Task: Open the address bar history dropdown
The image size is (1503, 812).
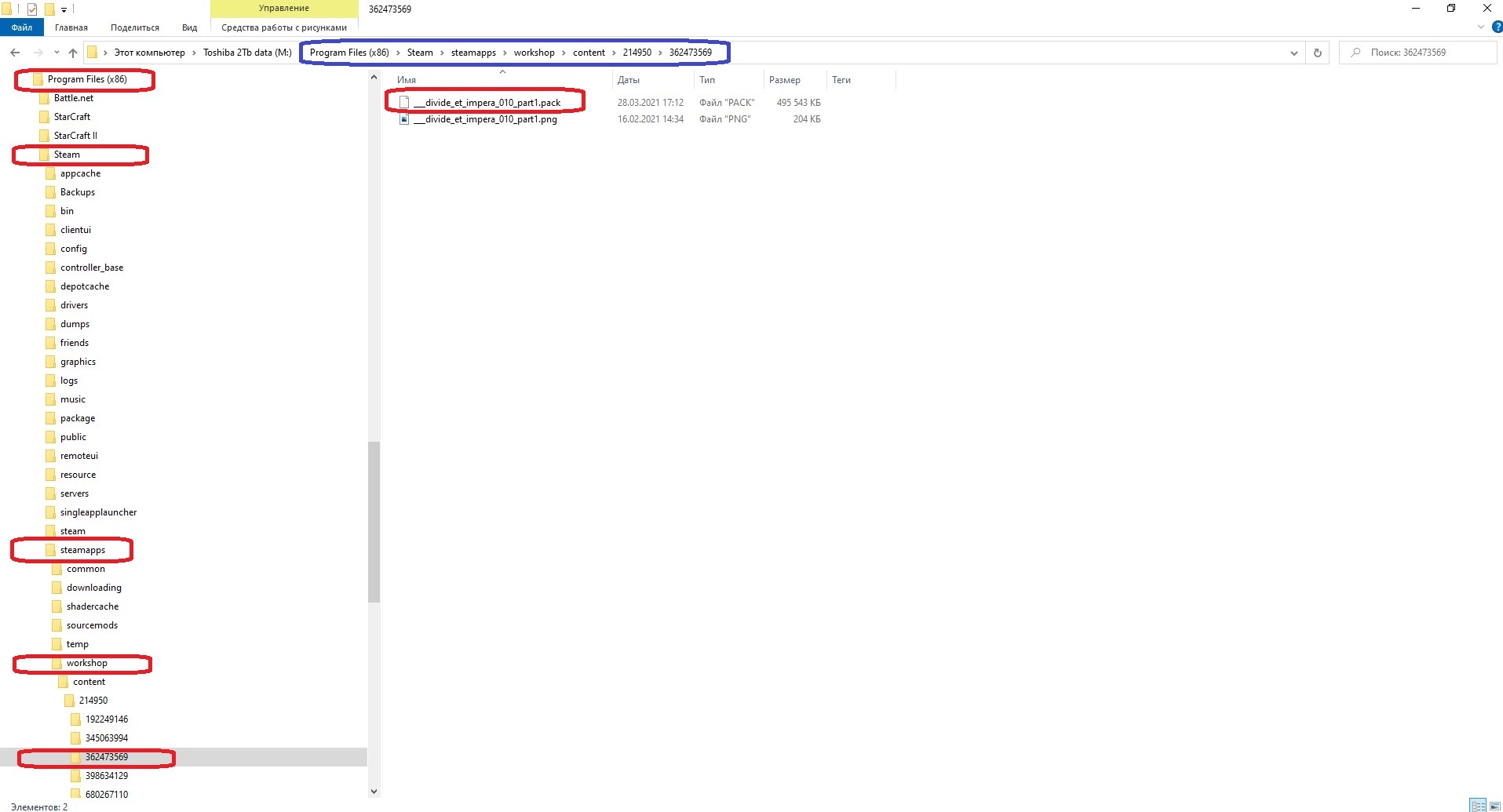Action: [1293, 53]
